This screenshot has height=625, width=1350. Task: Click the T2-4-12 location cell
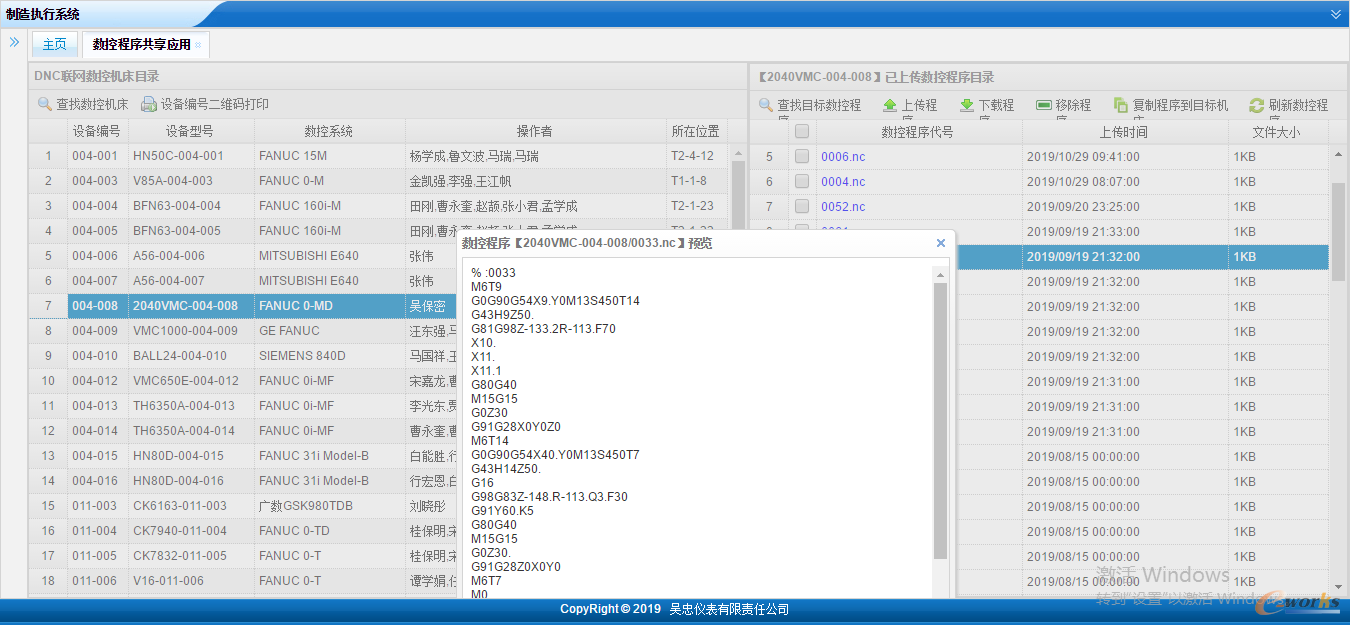[x=698, y=156]
